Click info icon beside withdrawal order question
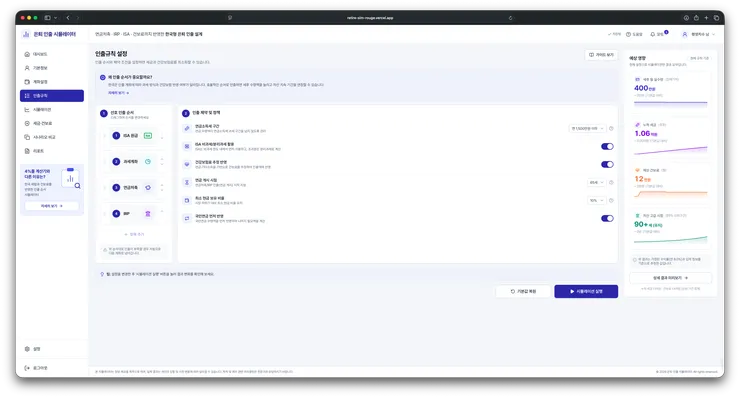The height and width of the screenshot is (398, 740). click(102, 77)
